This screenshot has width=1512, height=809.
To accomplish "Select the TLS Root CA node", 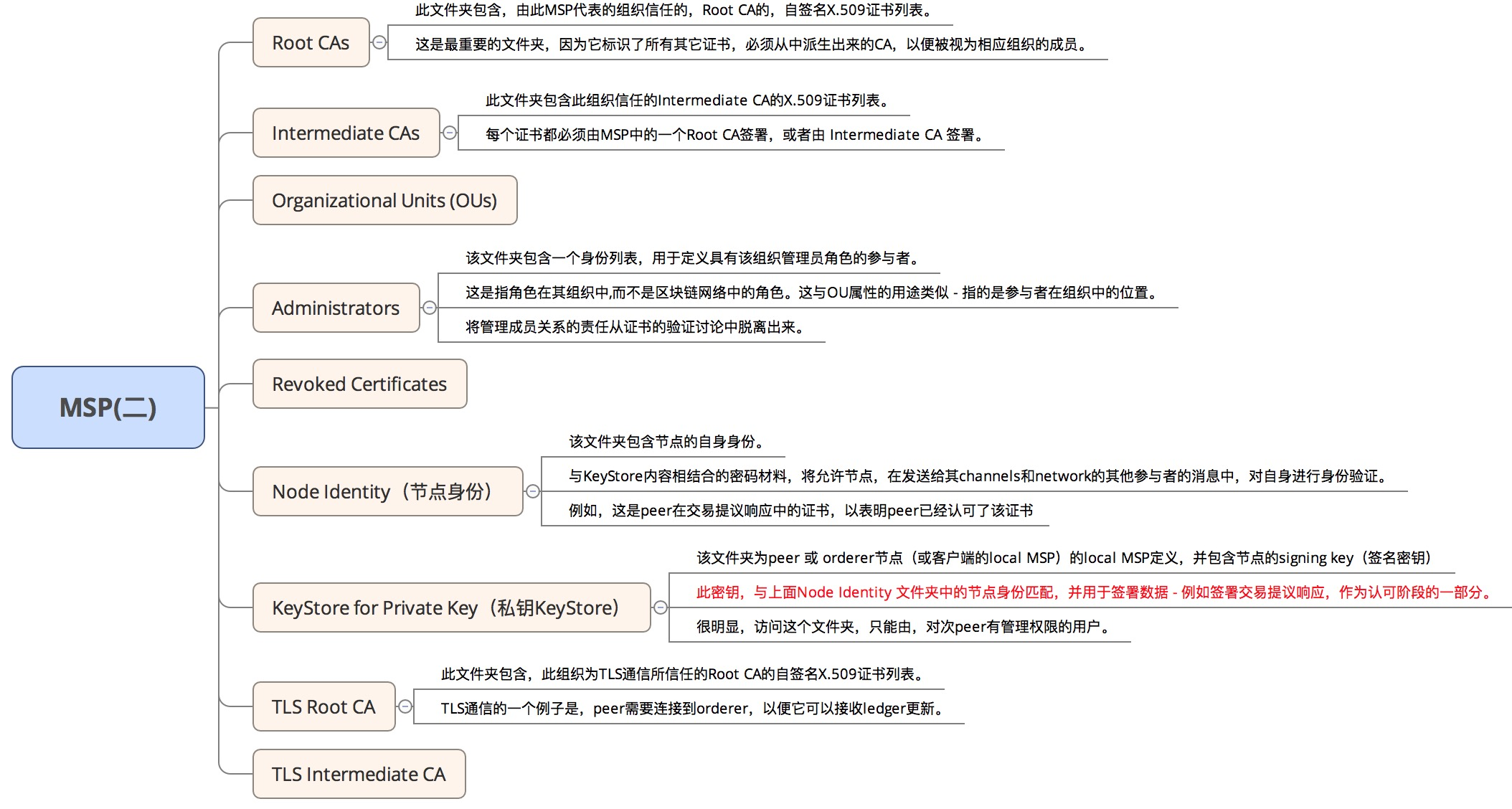I will point(323,707).
